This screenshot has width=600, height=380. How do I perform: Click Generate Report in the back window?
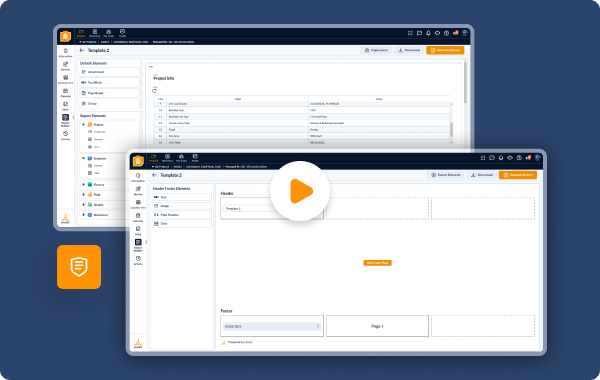pos(445,50)
